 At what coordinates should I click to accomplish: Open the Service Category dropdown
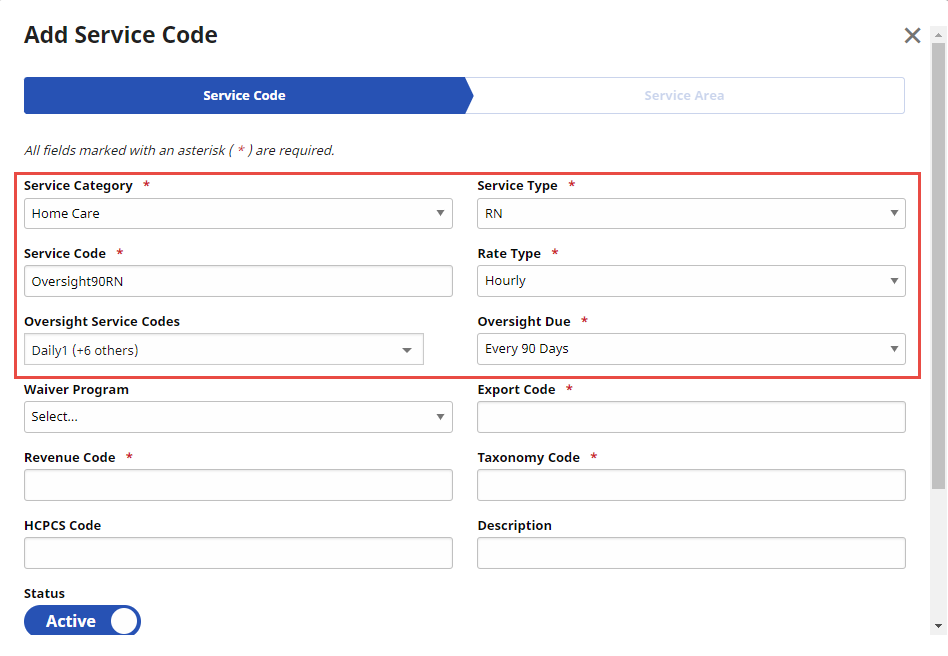pos(238,213)
